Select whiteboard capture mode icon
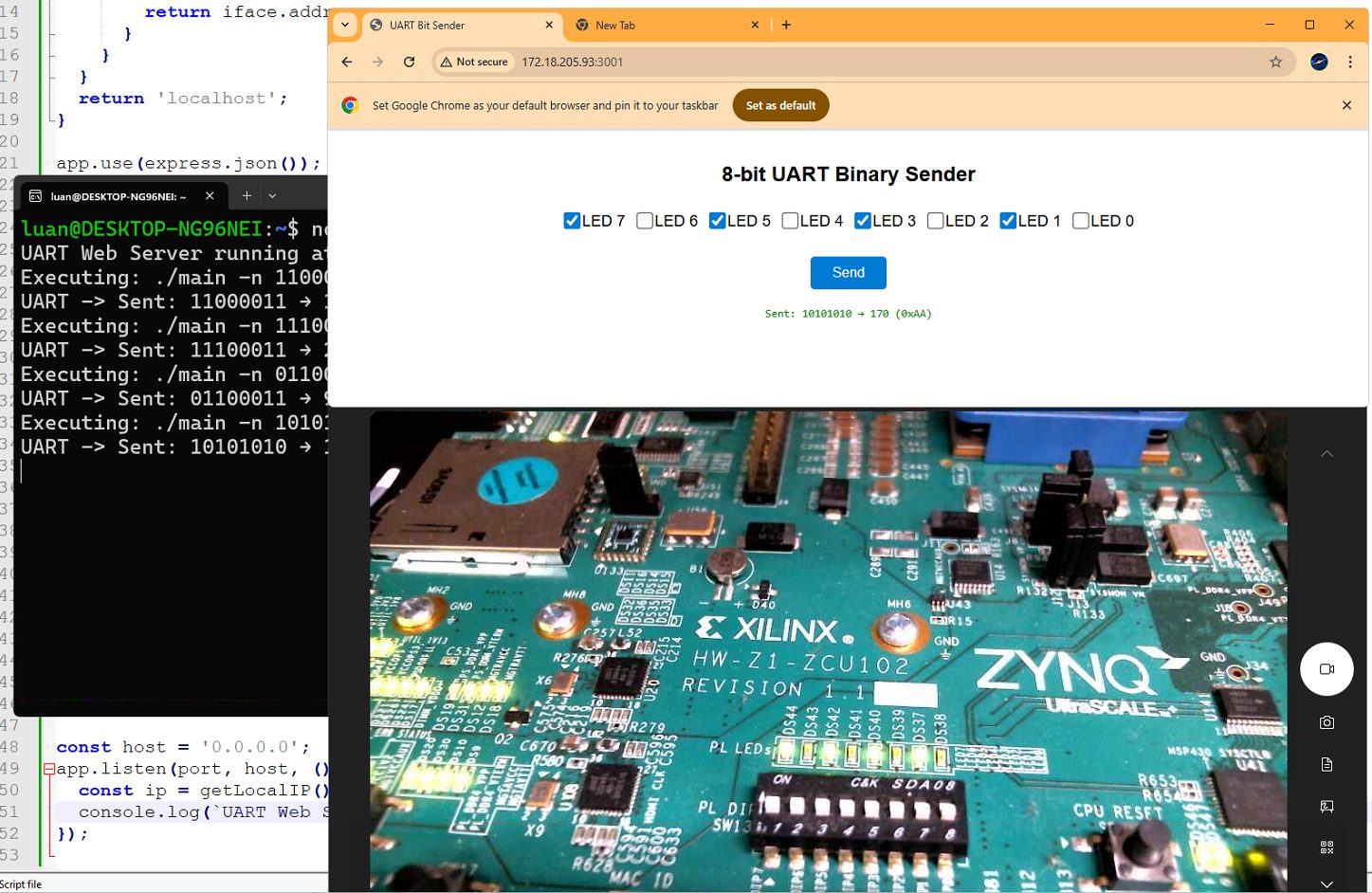1372x893 pixels. tap(1326, 806)
